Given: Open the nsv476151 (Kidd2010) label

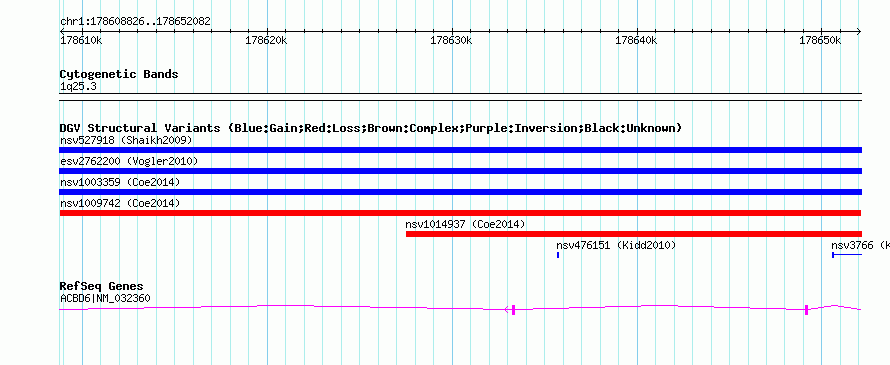Looking at the screenshot, I should point(616,245).
